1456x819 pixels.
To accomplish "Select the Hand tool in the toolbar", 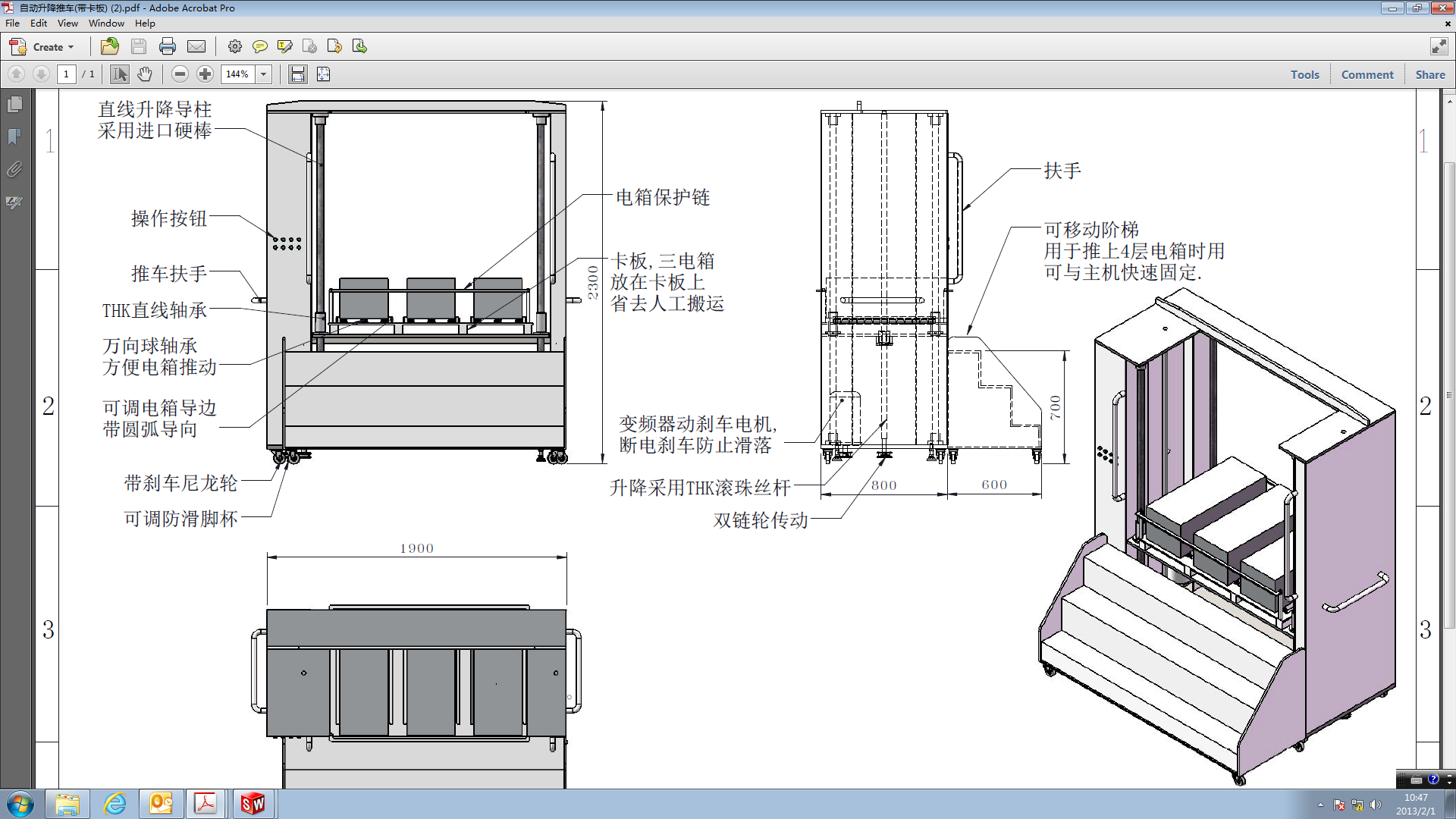I will pos(145,74).
